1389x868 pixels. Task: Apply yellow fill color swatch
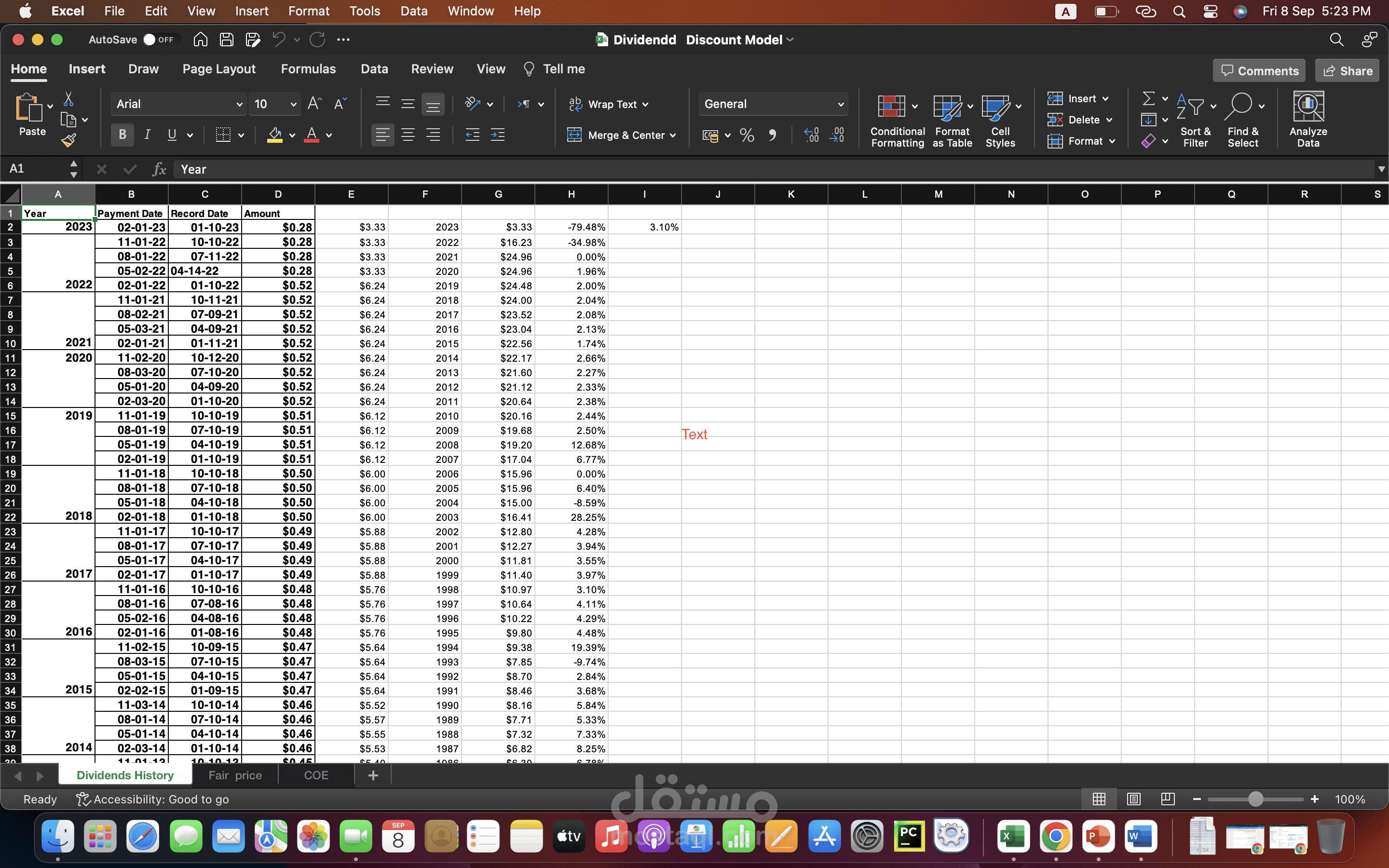(x=275, y=136)
